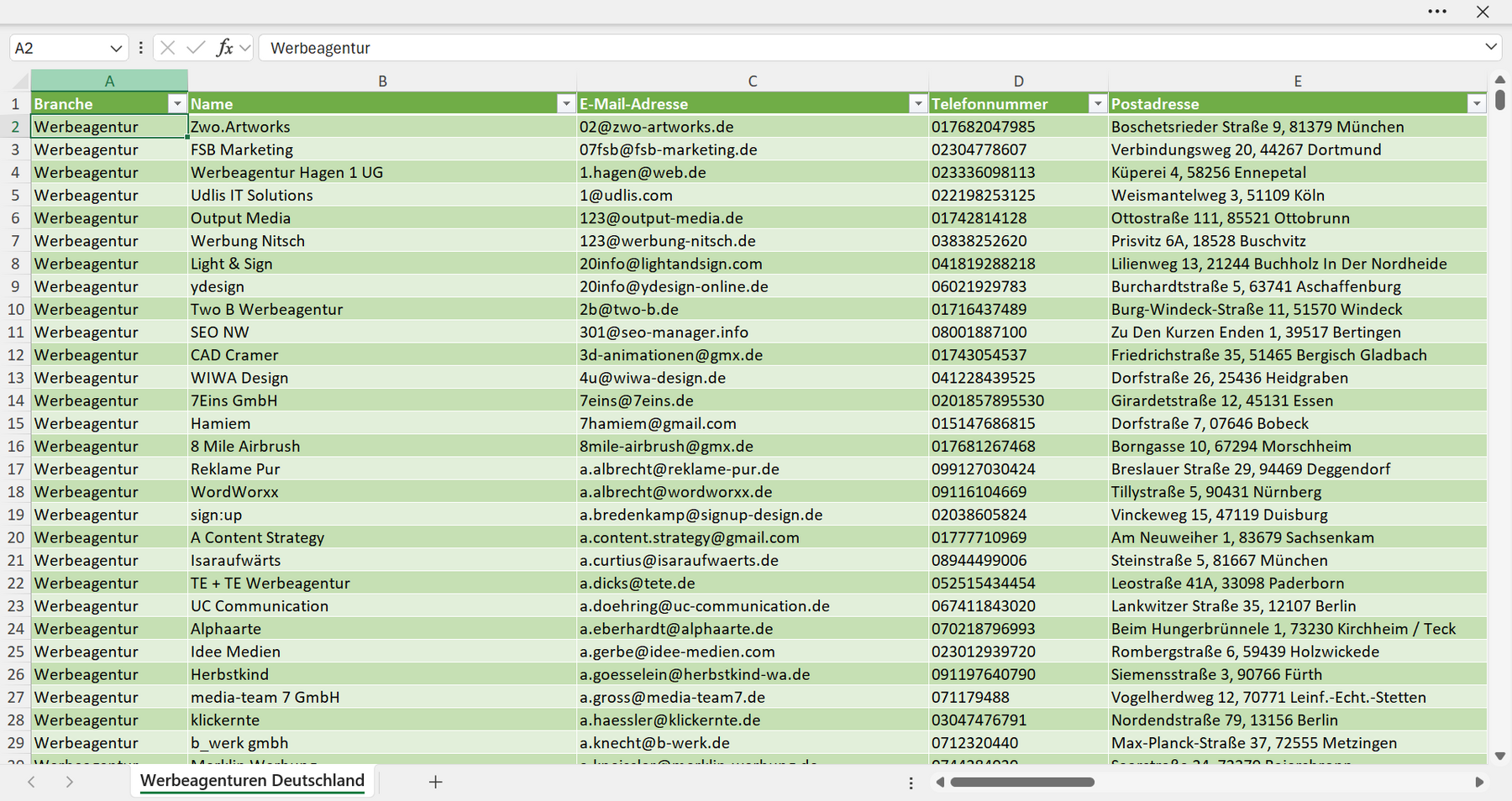1512x801 pixels.
Task: Select cell Udlis IT Solutions
Action: 382,195
